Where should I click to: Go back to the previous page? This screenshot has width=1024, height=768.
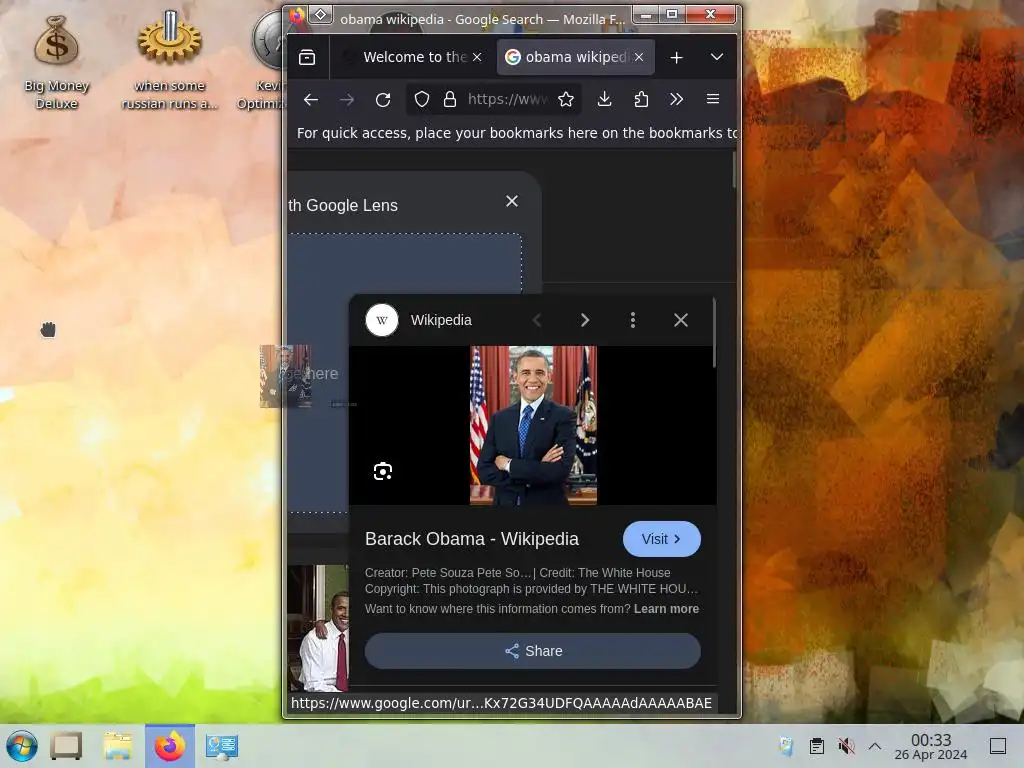pos(311,99)
